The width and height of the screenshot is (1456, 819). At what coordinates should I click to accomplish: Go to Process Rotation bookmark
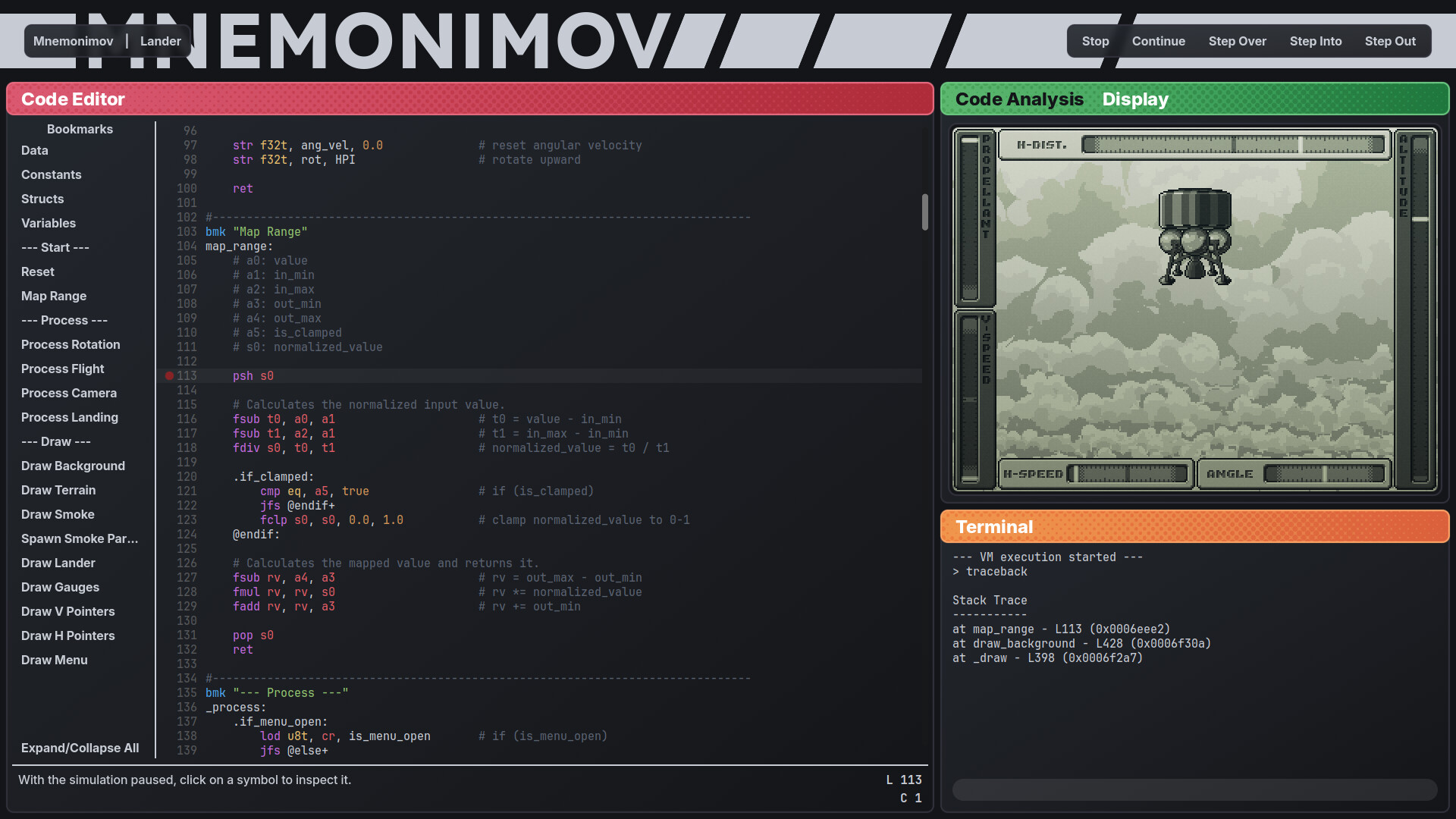click(x=71, y=344)
